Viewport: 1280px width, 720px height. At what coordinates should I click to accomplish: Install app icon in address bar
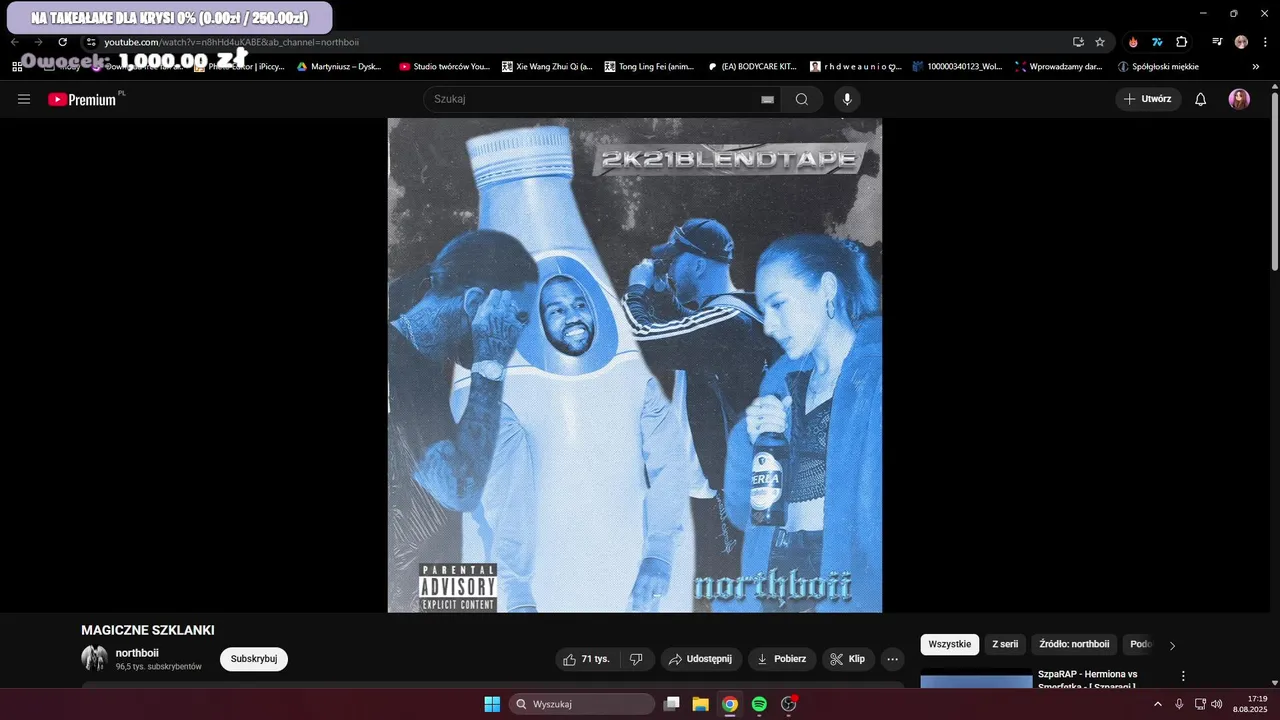click(x=1078, y=42)
